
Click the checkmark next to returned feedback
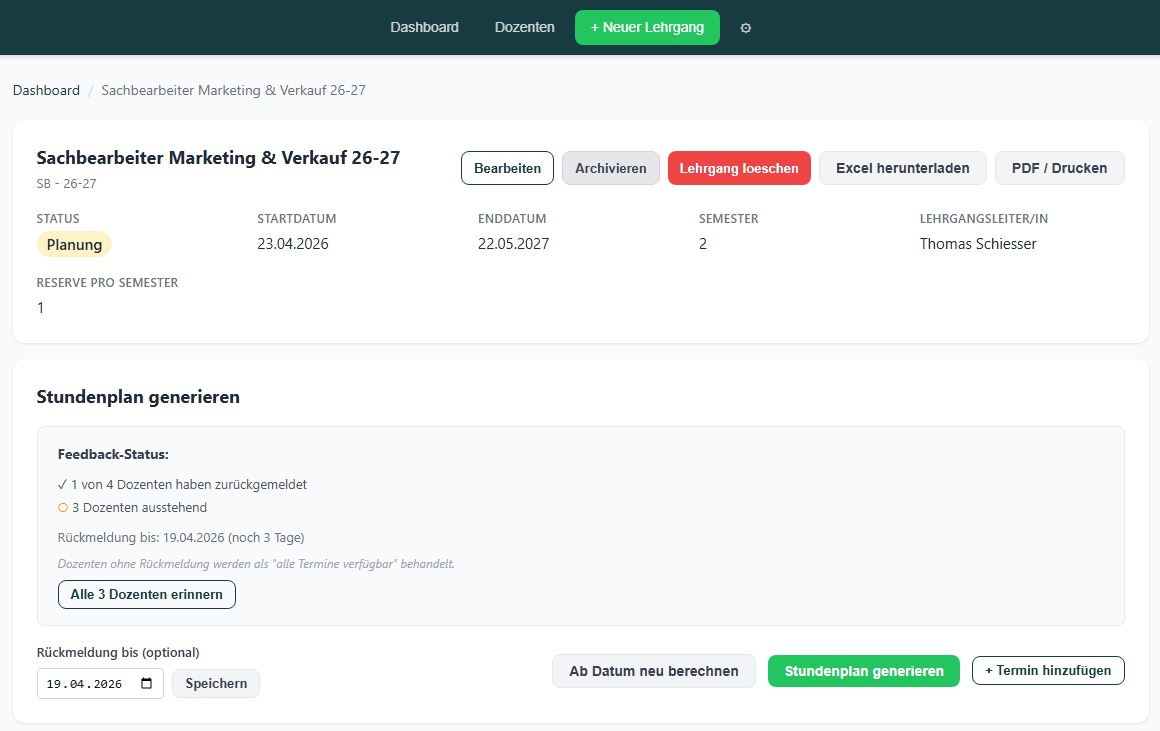(x=62, y=484)
